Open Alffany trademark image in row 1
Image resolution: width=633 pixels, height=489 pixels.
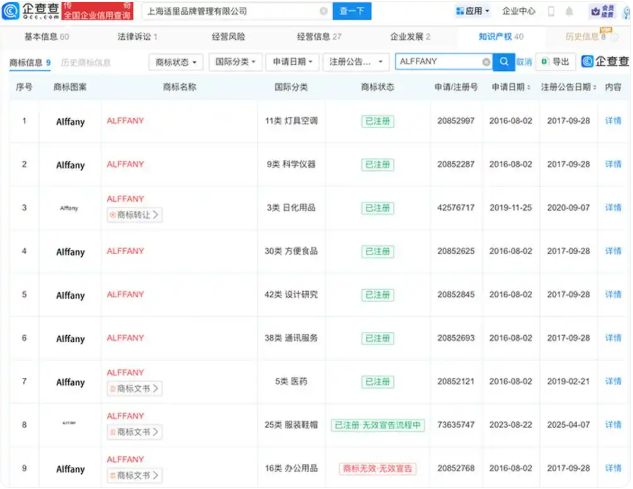pyautogui.click(x=70, y=122)
